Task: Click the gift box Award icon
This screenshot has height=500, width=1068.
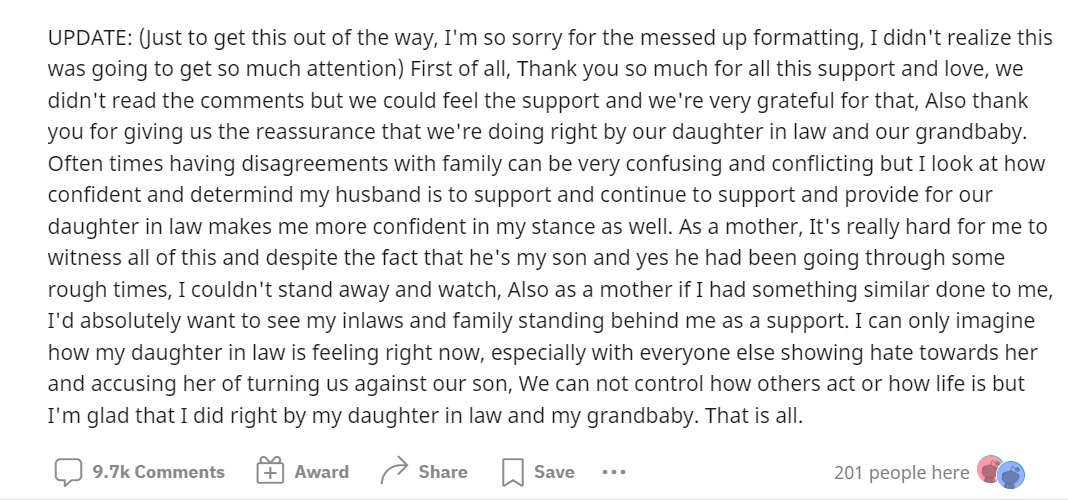Action: (270, 471)
